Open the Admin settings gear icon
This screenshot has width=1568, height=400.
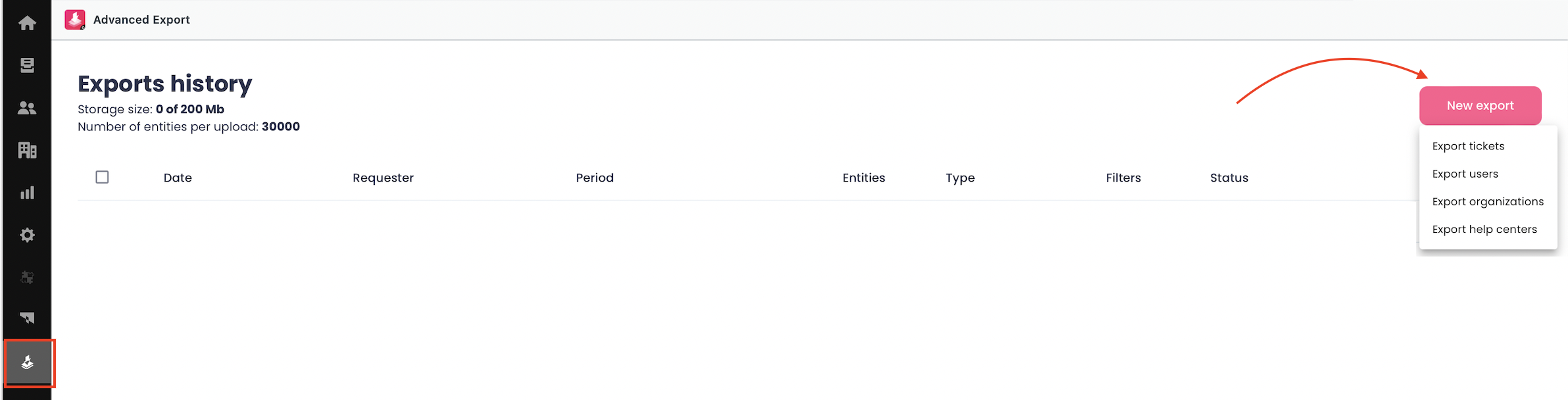tap(27, 235)
